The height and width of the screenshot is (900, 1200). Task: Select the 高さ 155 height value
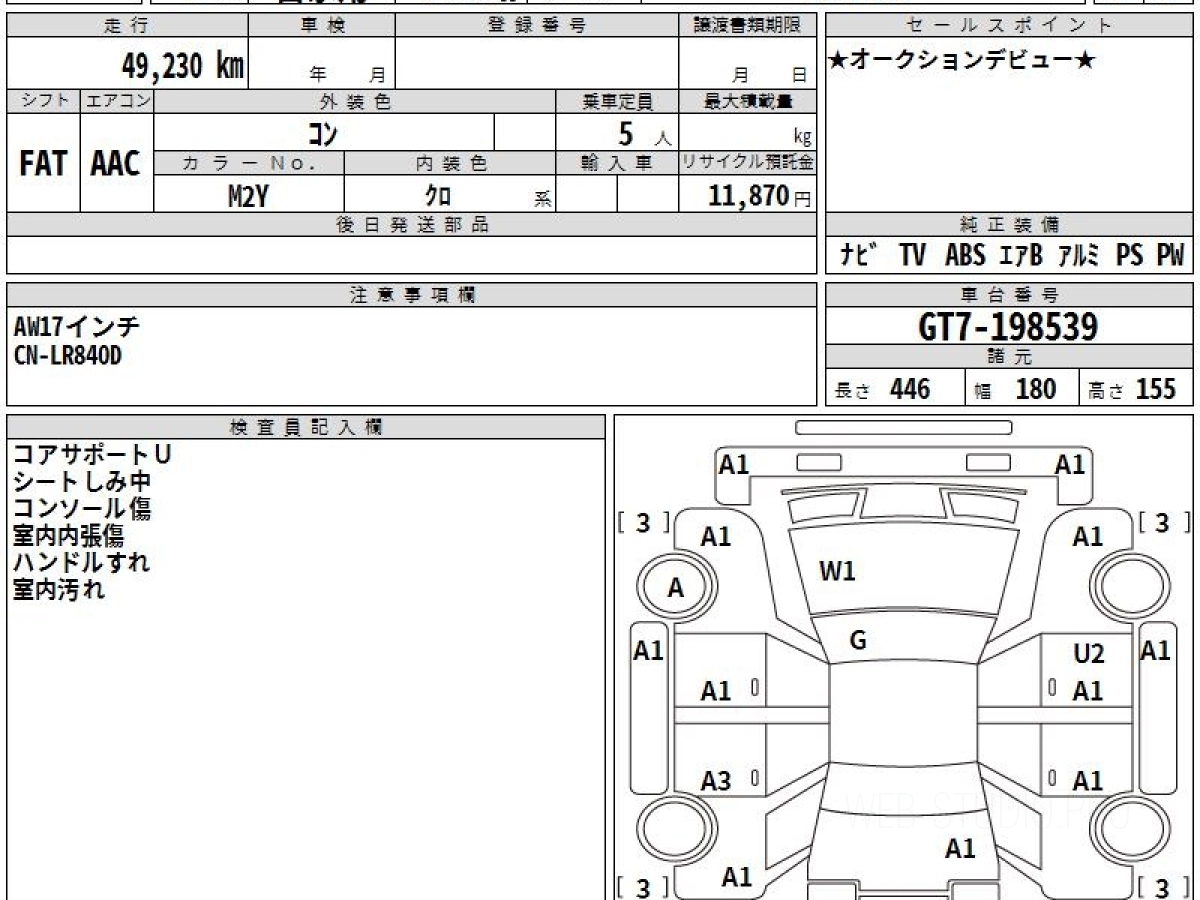coord(1132,389)
